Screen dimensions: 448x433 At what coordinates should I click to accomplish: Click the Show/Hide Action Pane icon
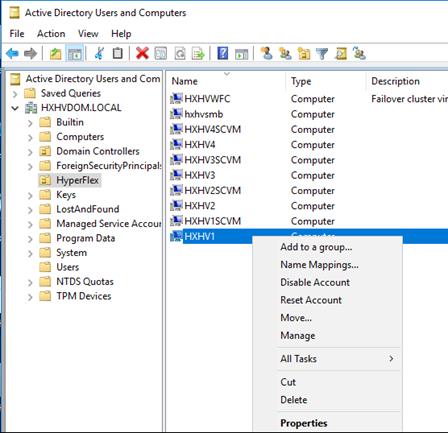pos(241,54)
